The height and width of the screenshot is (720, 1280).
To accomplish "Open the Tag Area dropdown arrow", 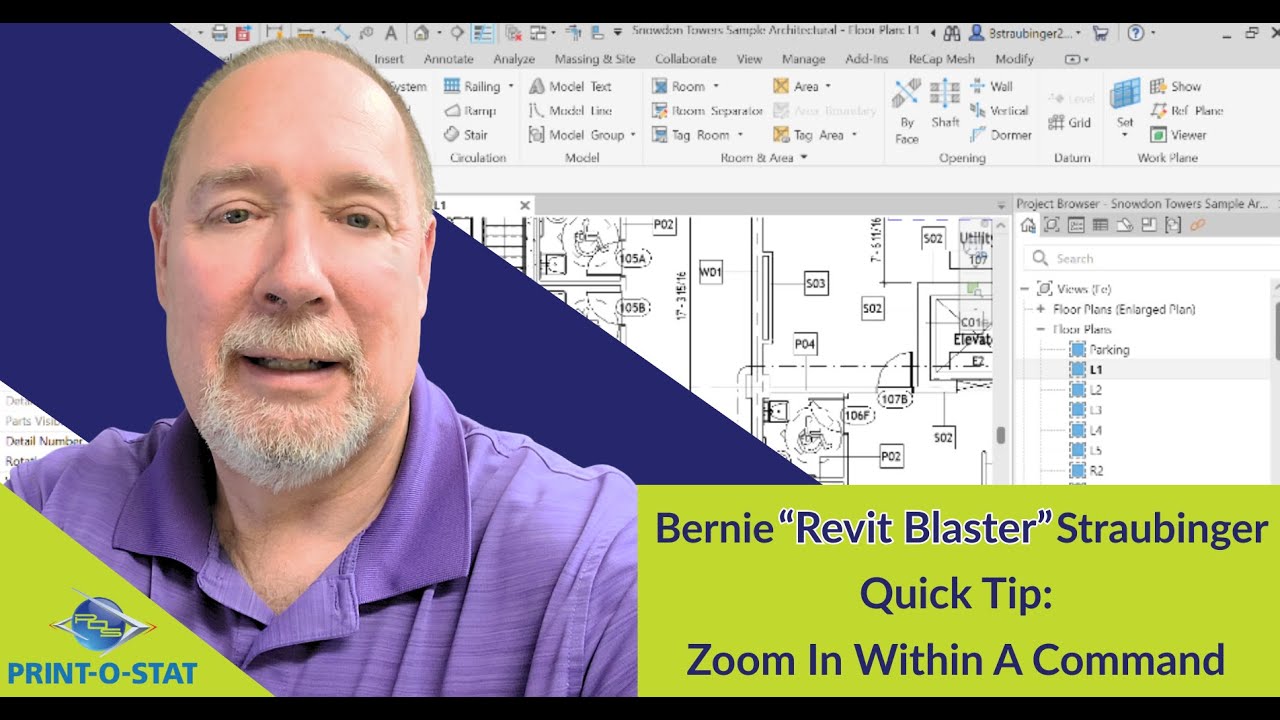I will point(855,135).
